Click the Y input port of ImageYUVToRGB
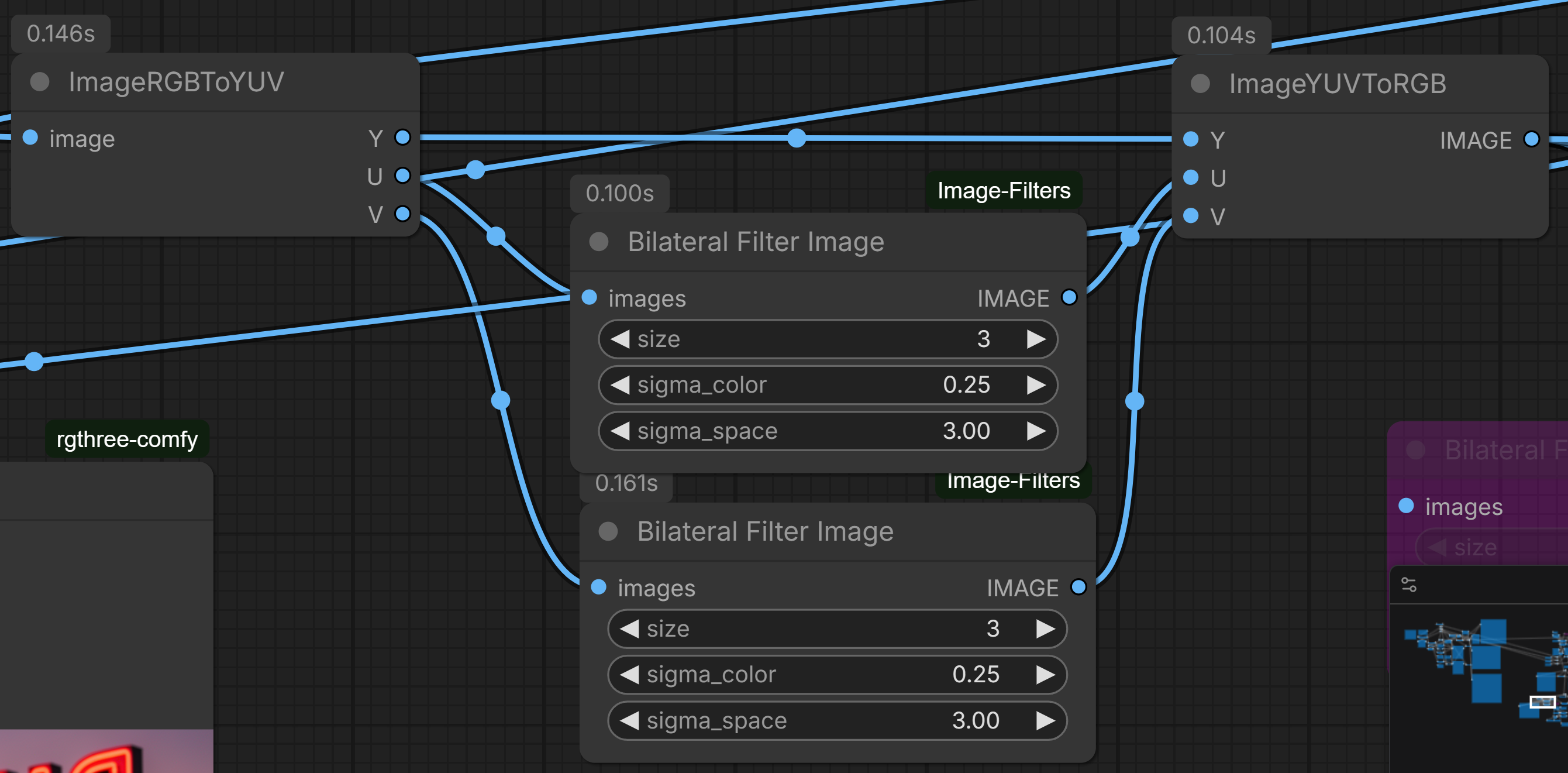The width and height of the screenshot is (1568, 773). click(x=1191, y=139)
